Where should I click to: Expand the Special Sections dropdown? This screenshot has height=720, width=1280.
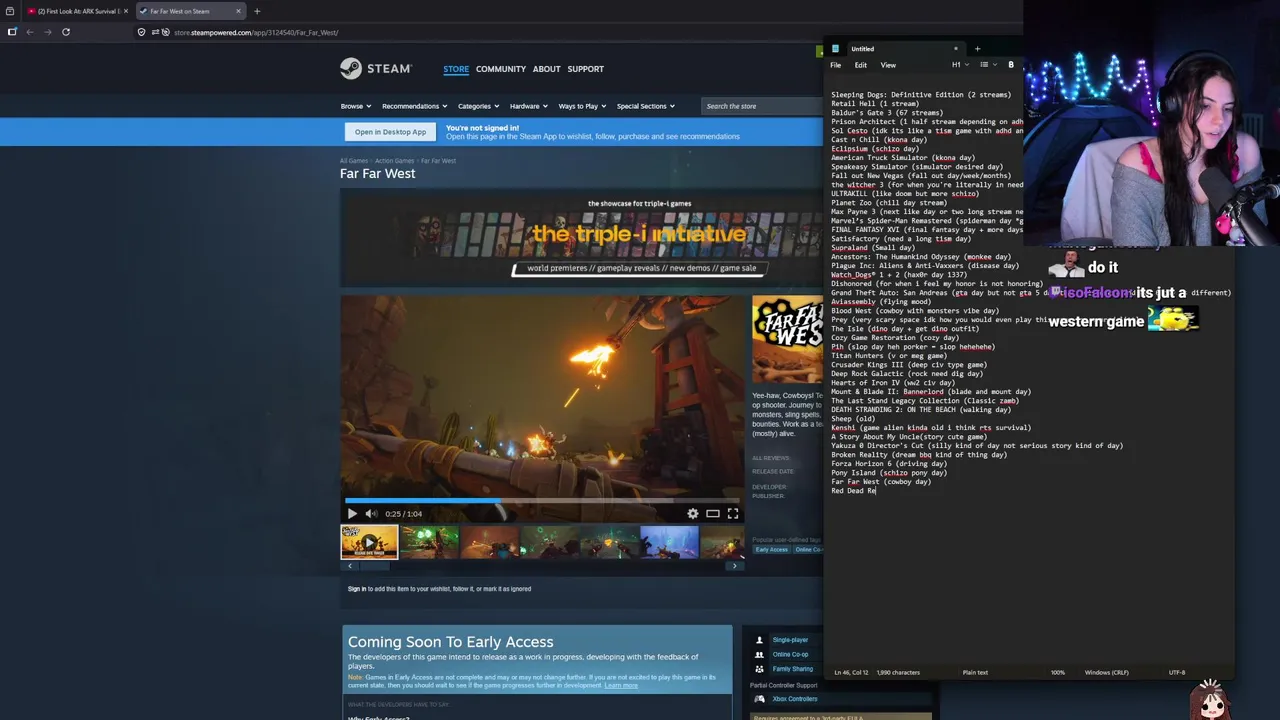pyautogui.click(x=645, y=106)
